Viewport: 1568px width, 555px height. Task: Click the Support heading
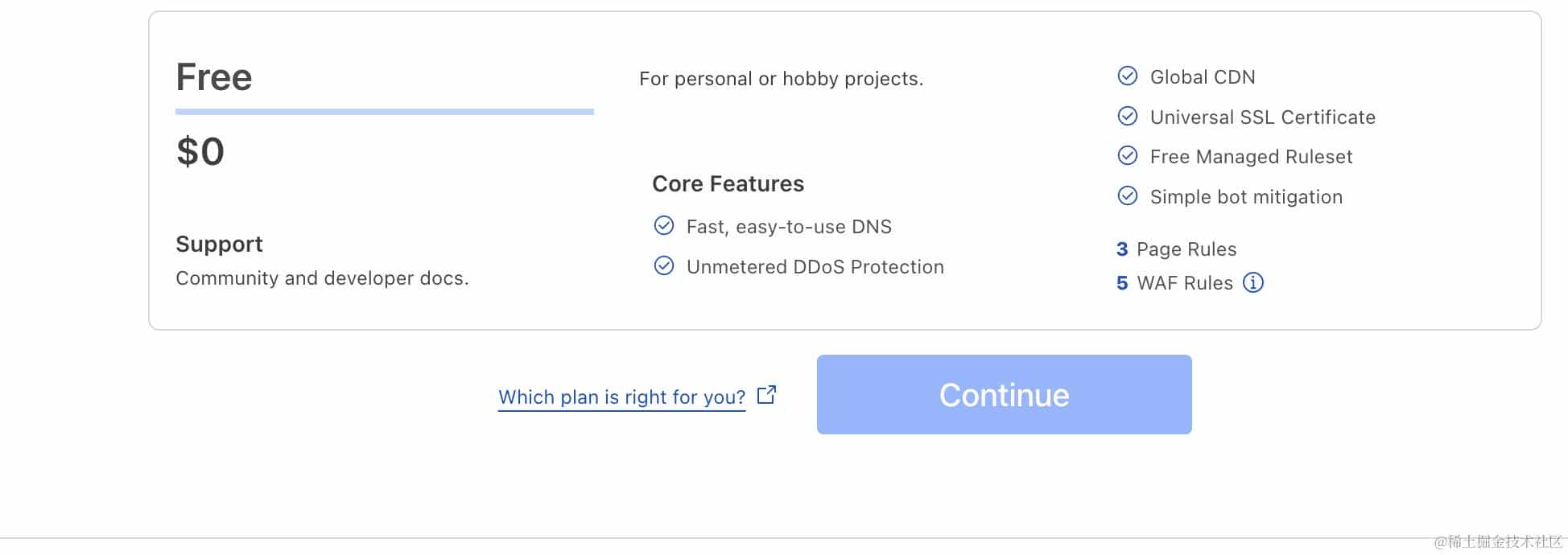(x=219, y=245)
